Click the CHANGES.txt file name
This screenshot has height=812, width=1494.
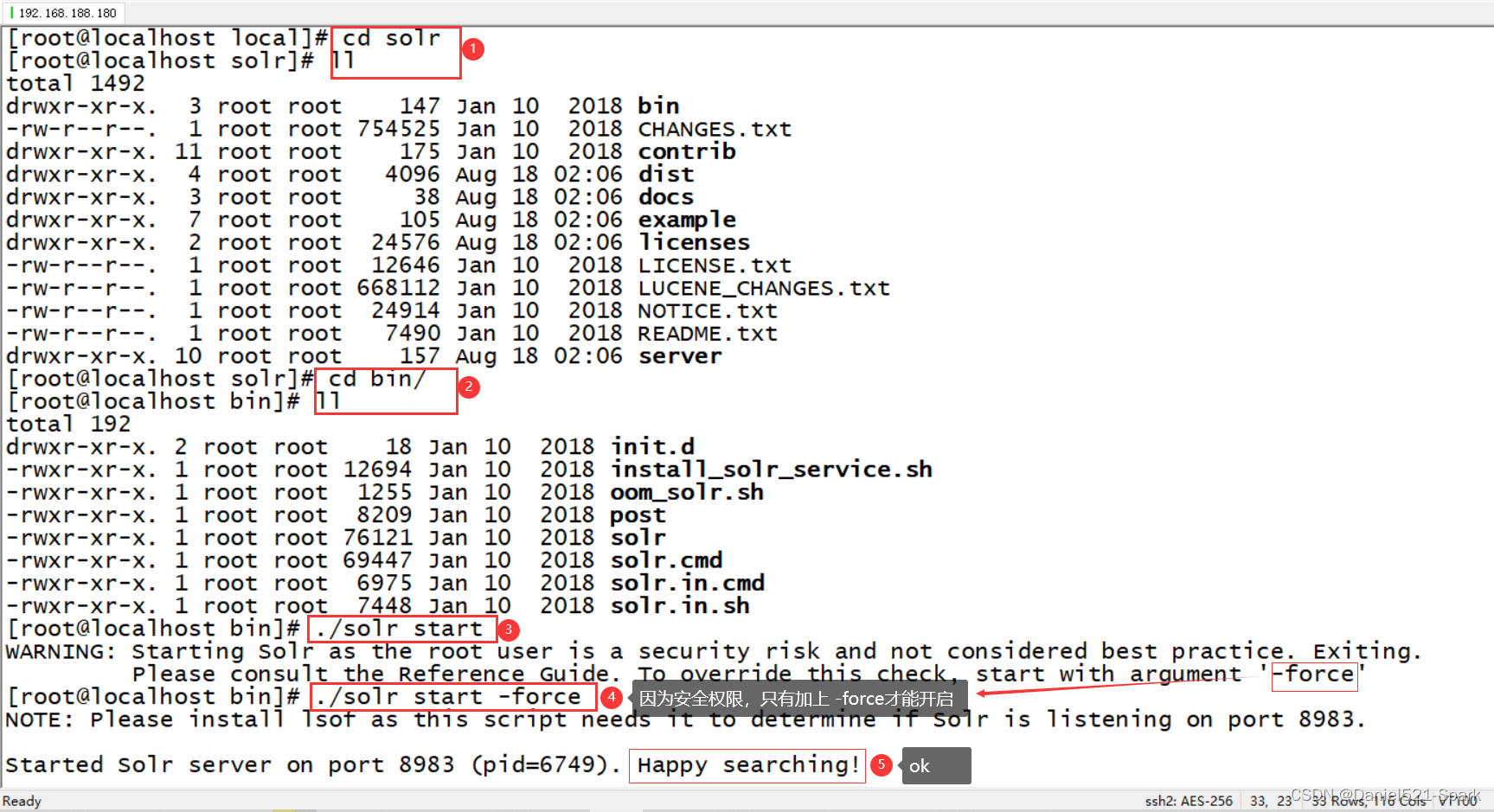tap(715, 129)
